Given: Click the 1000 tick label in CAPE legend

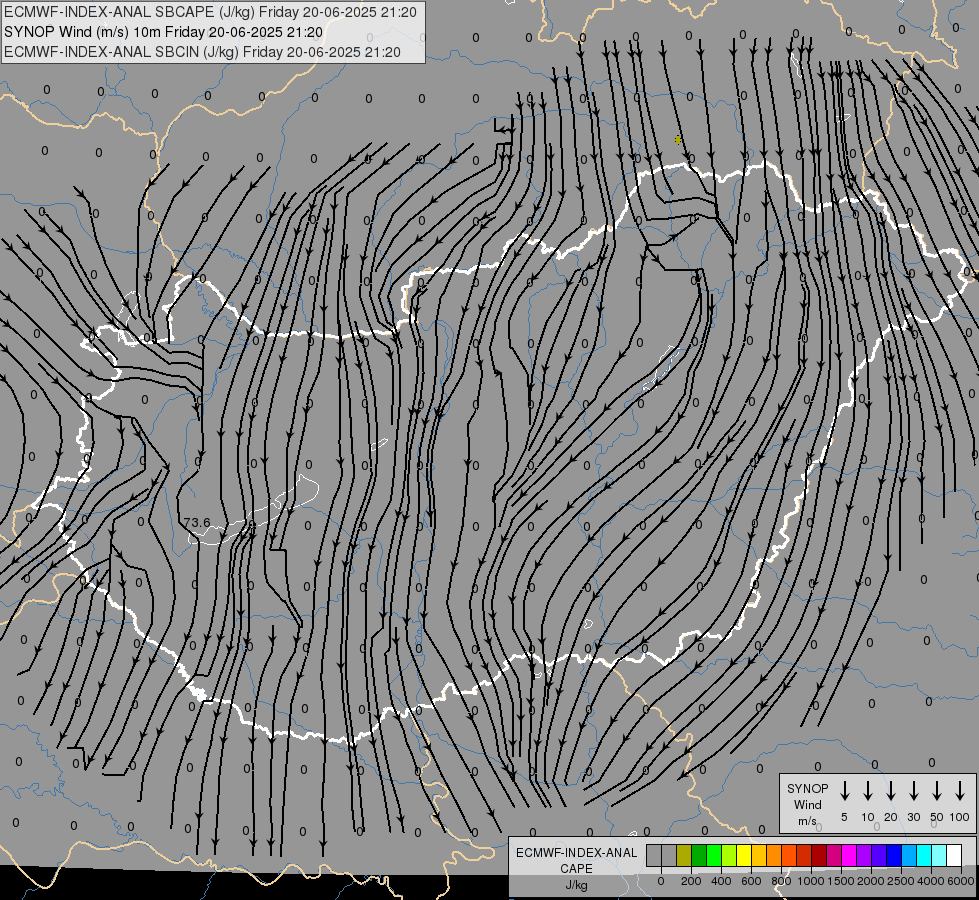Looking at the screenshot, I should [811, 881].
